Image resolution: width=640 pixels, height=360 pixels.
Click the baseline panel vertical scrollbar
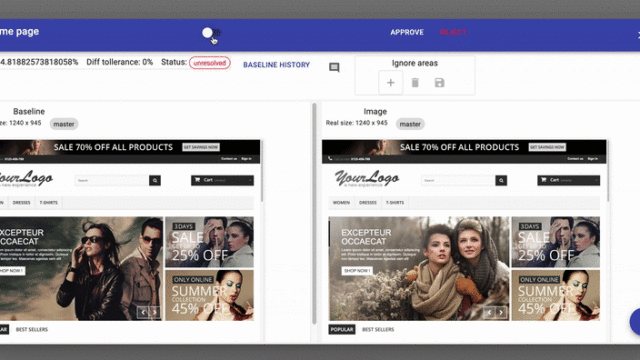[x=314, y=213]
